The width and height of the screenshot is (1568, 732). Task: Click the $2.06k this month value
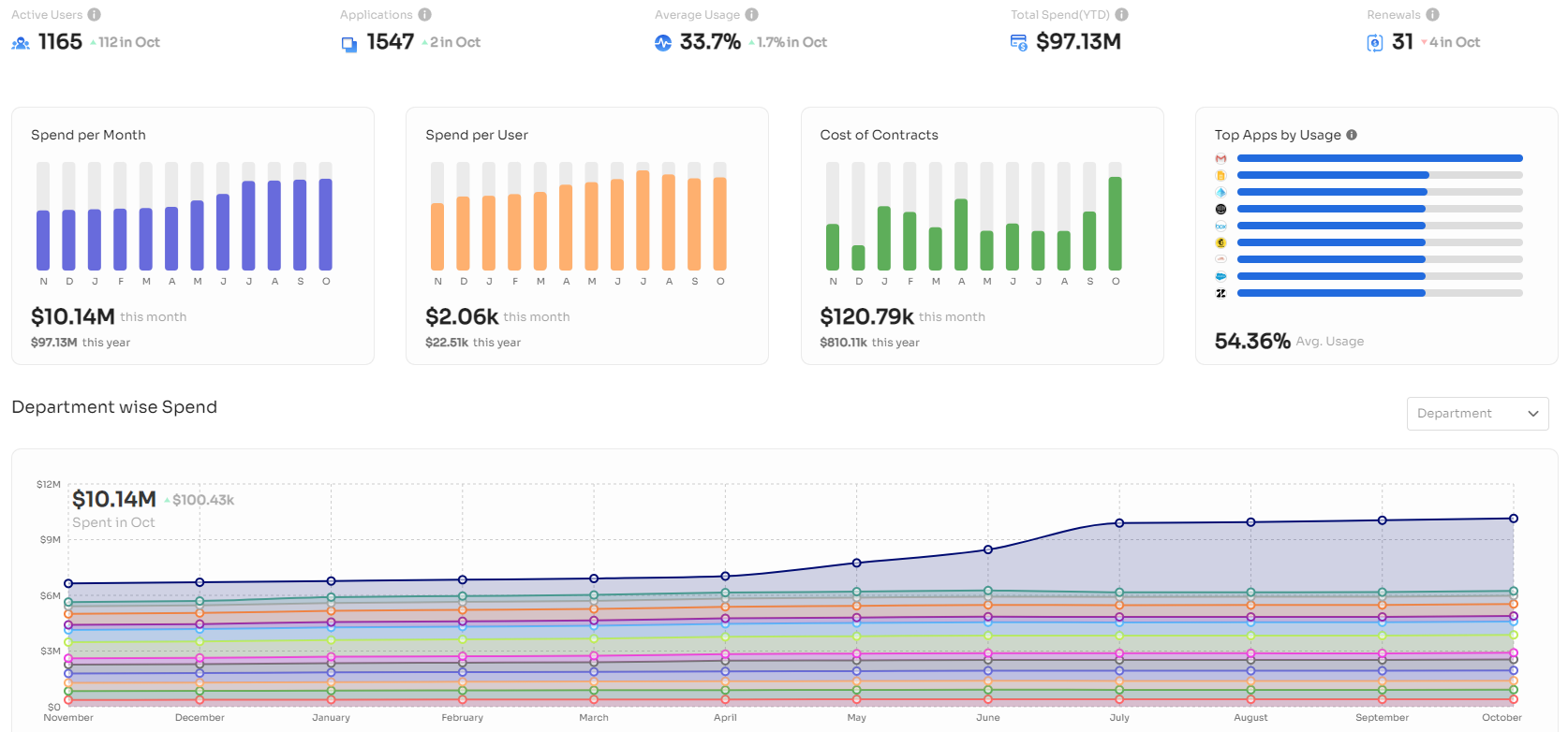[x=462, y=317]
